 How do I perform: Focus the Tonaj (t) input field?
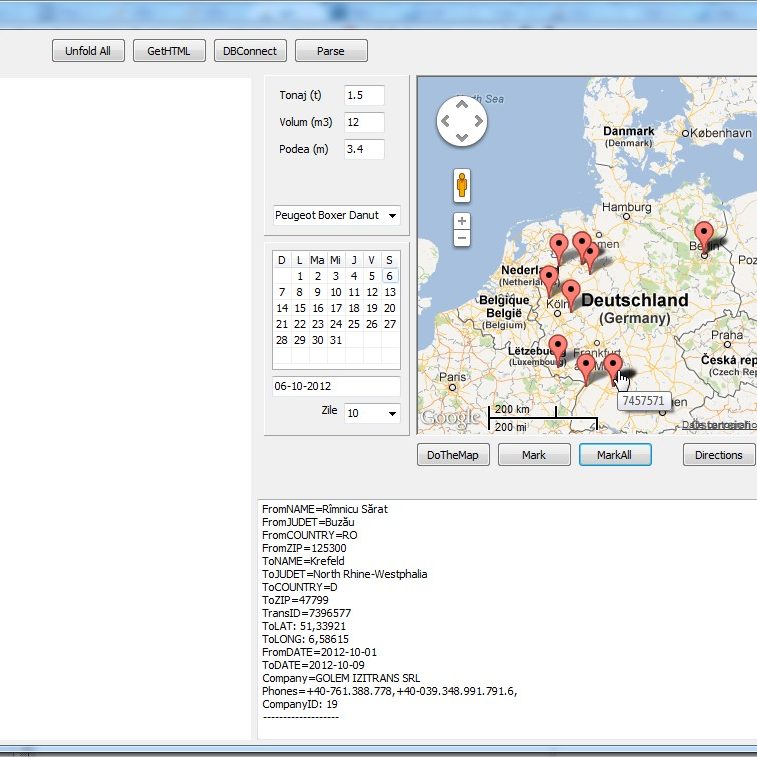(364, 96)
